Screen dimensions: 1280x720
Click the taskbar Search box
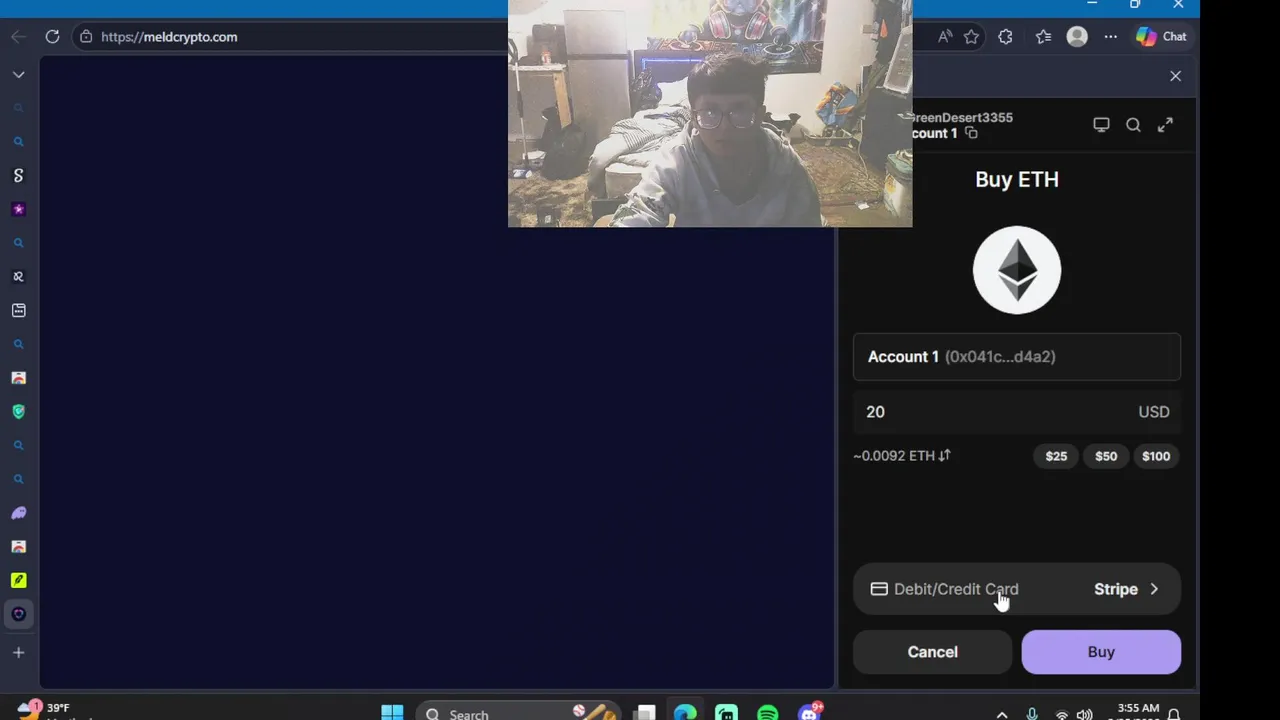coord(520,713)
